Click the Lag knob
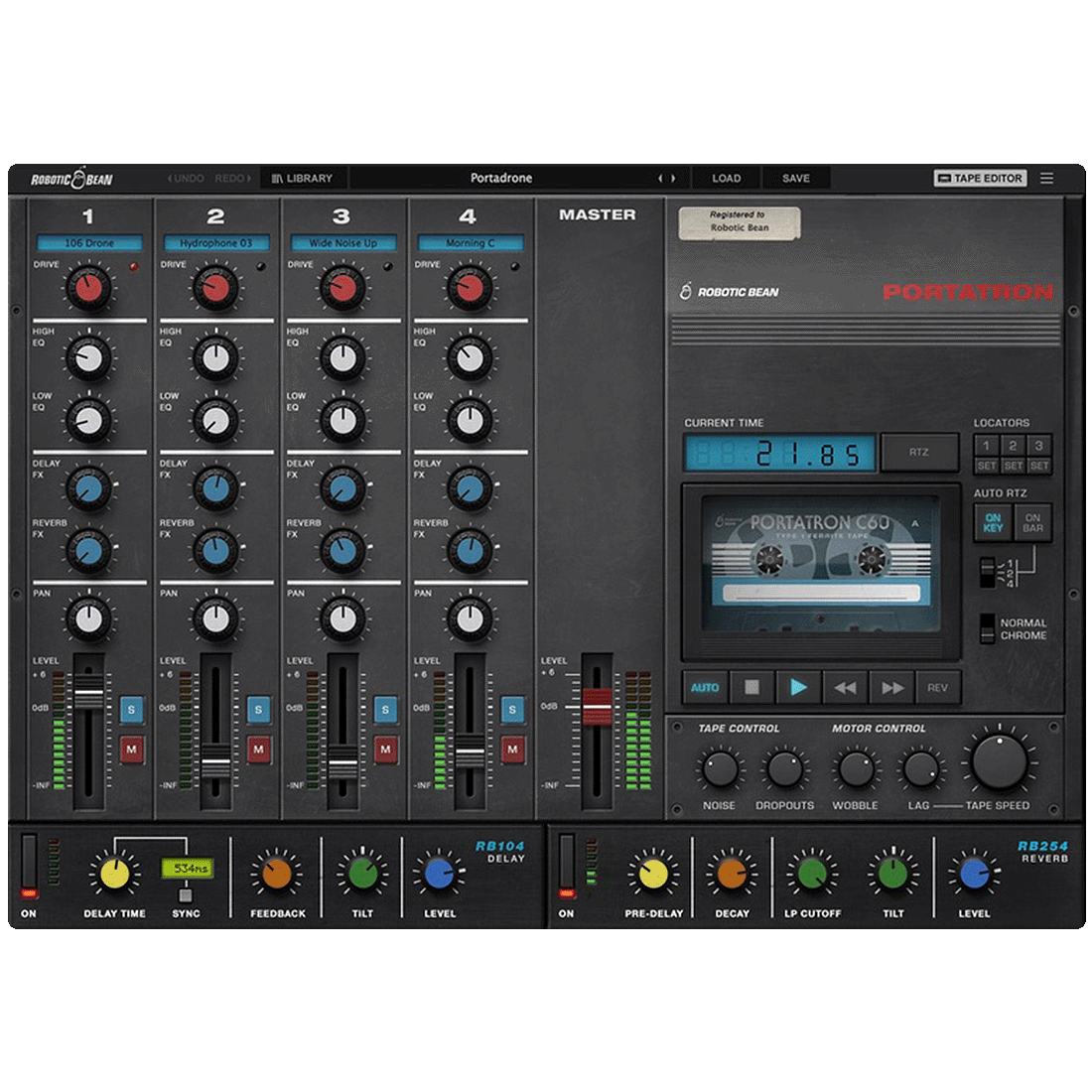The height and width of the screenshot is (1092, 1092). pos(920,768)
